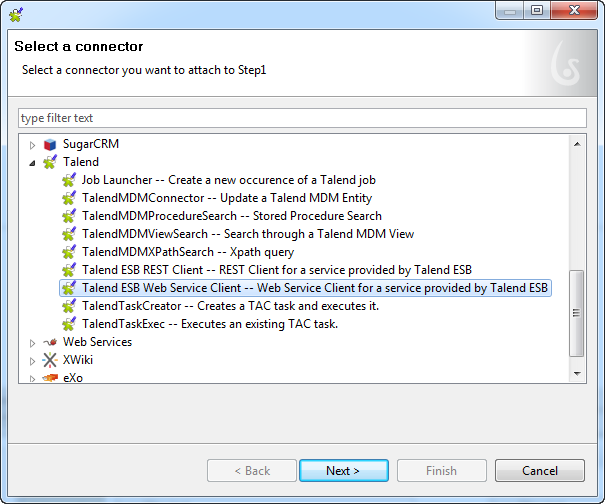Expand the XWiki tree node

pyautogui.click(x=32, y=360)
